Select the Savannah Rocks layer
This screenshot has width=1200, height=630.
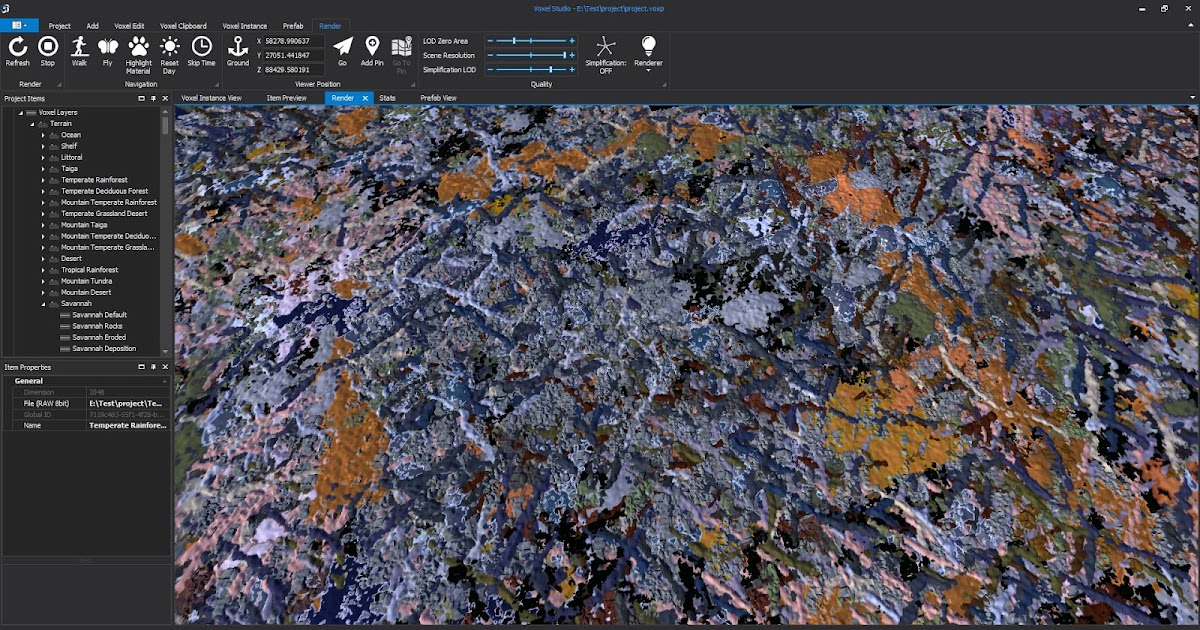coord(97,325)
